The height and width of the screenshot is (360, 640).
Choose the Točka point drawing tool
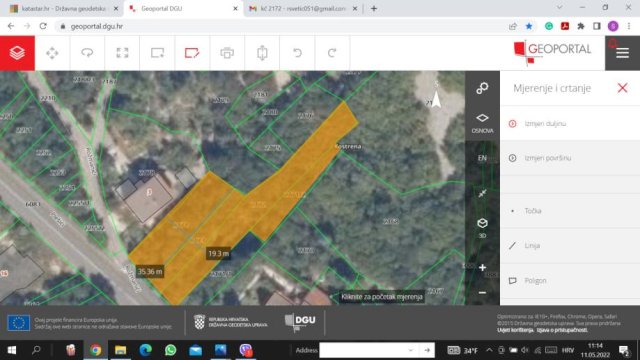point(570,211)
